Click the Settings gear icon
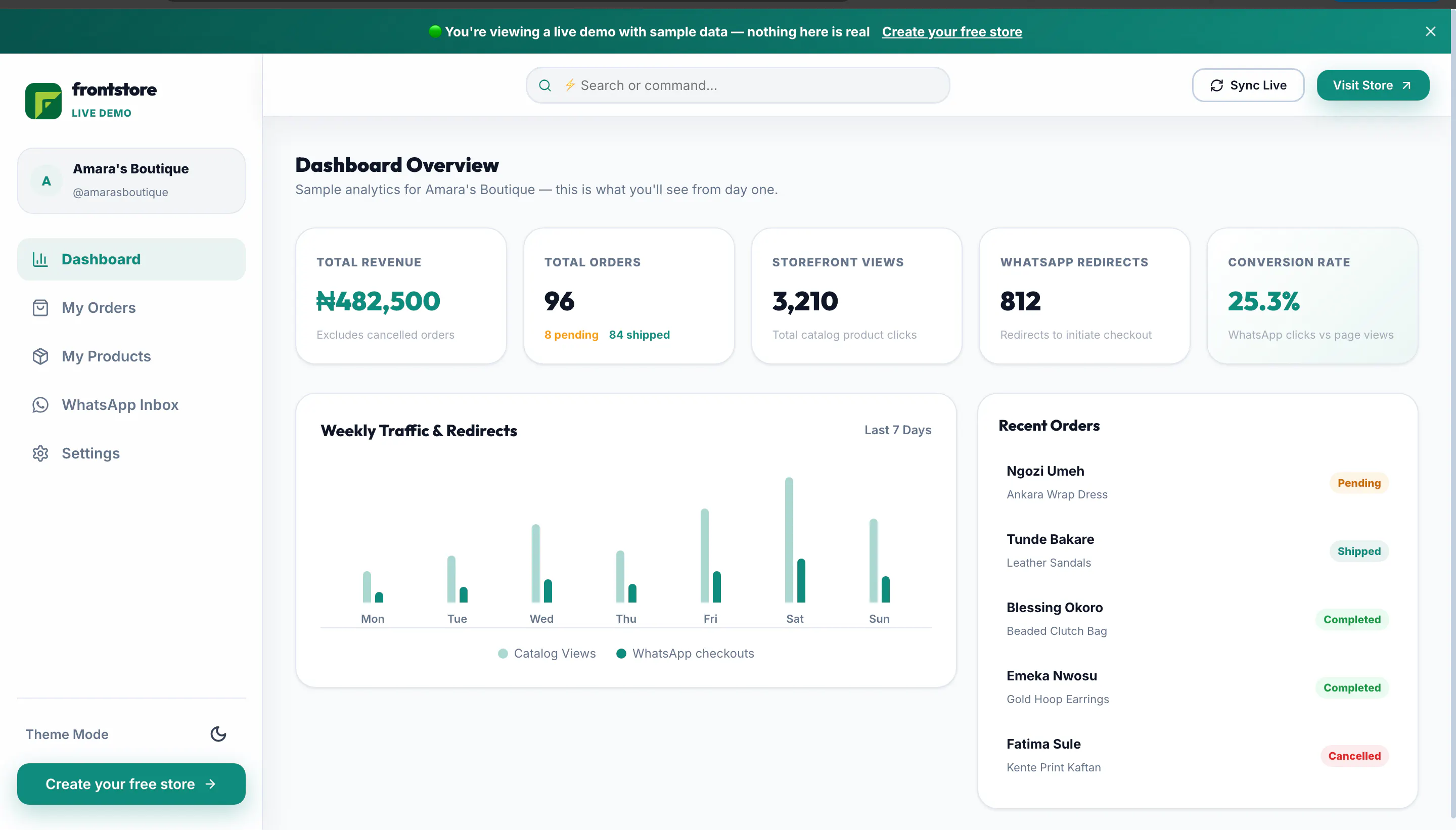Image resolution: width=1456 pixels, height=830 pixels. 40,453
